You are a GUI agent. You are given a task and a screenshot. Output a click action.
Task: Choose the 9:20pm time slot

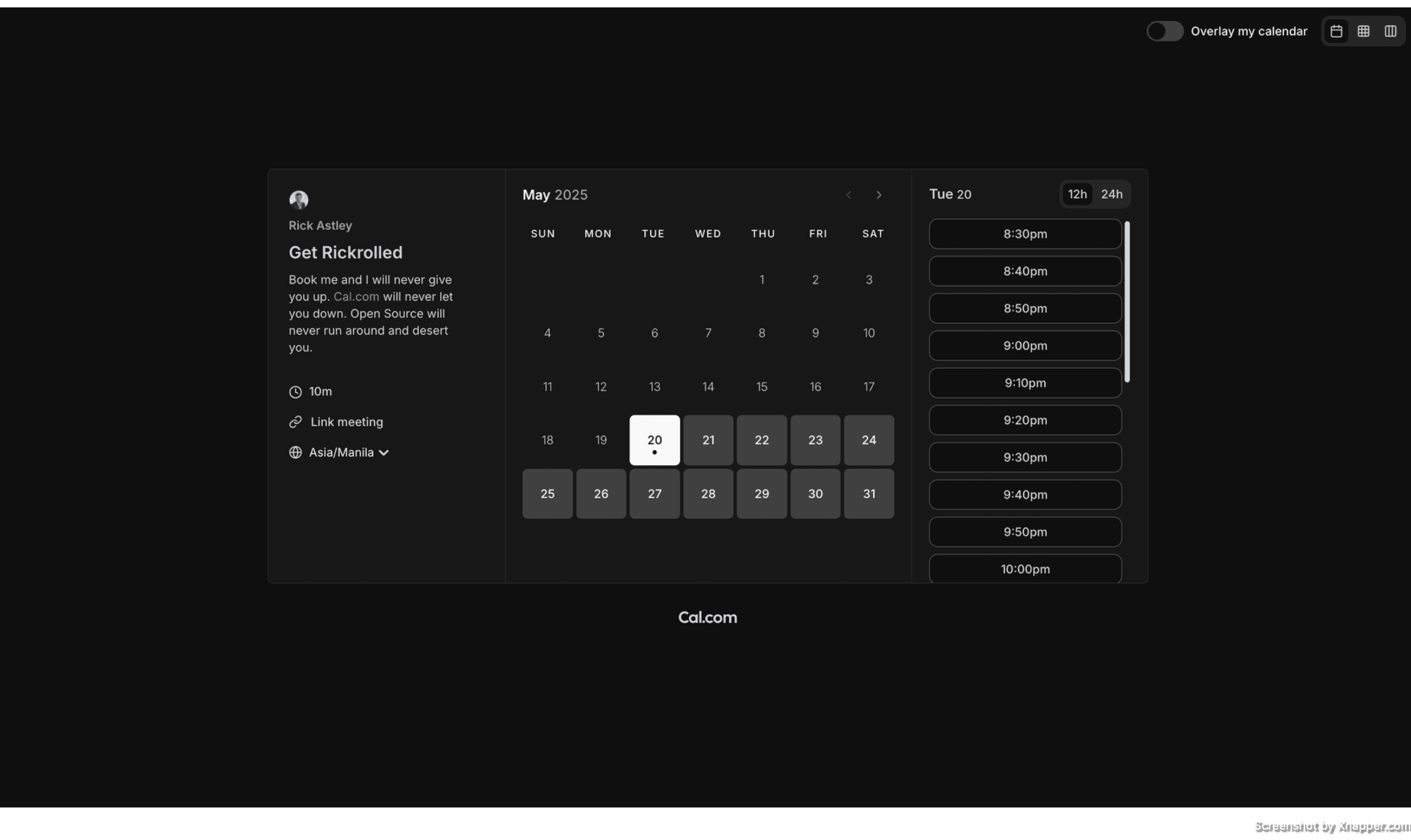[1025, 420]
